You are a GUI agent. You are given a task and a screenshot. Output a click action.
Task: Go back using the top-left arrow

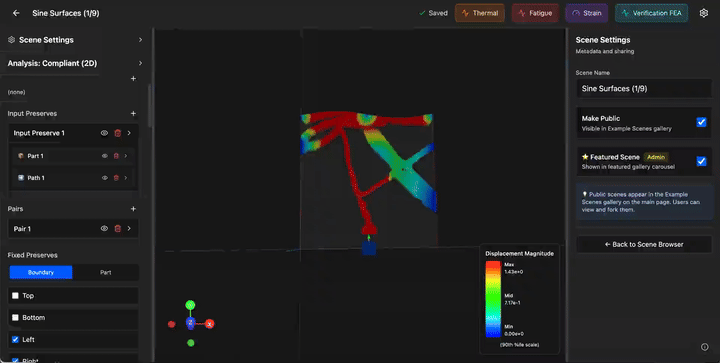click(16, 13)
